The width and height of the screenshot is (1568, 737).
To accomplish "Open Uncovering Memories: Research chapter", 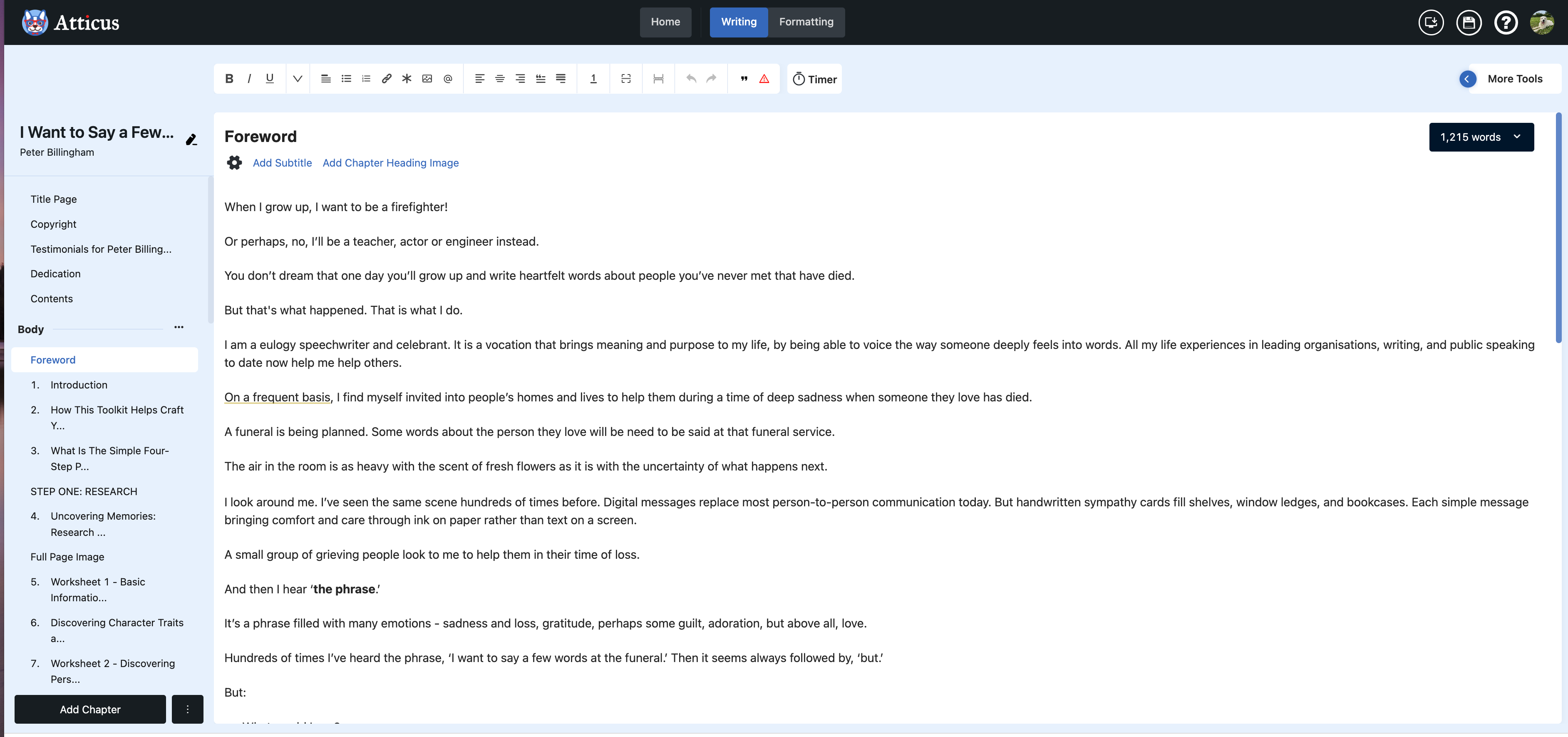I will [x=103, y=524].
